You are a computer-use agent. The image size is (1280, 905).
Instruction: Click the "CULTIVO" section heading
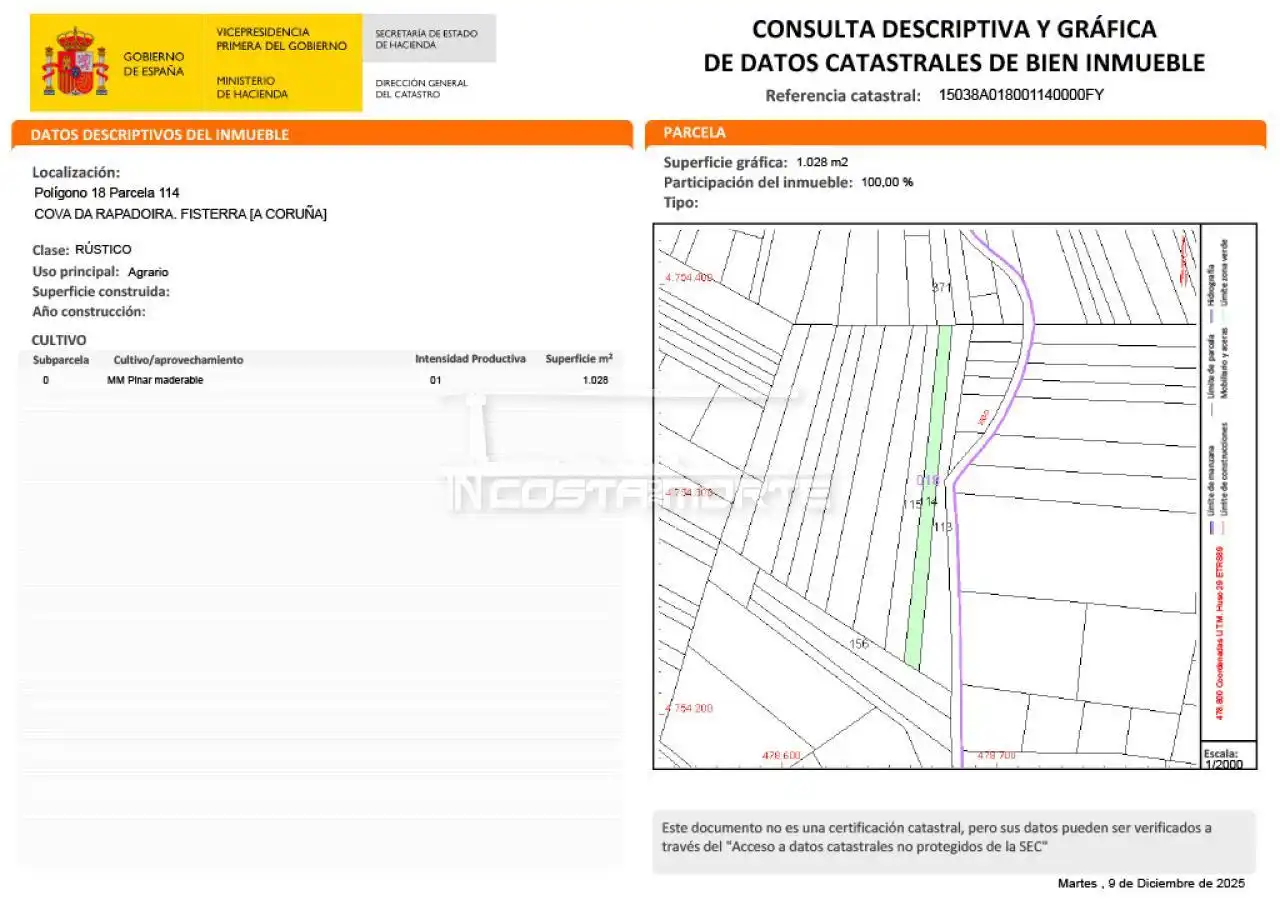pyautogui.click(x=59, y=340)
